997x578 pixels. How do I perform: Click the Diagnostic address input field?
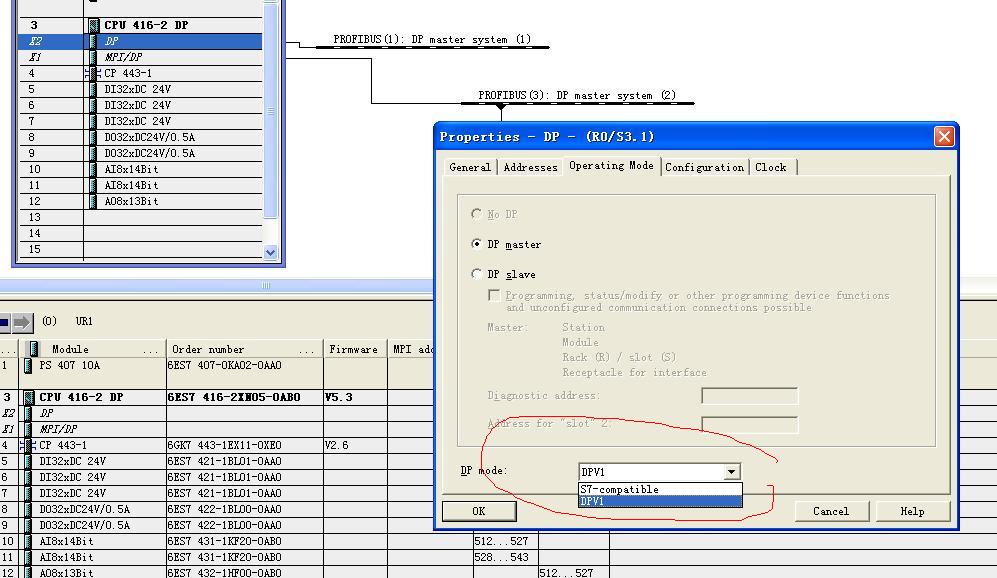(749, 396)
